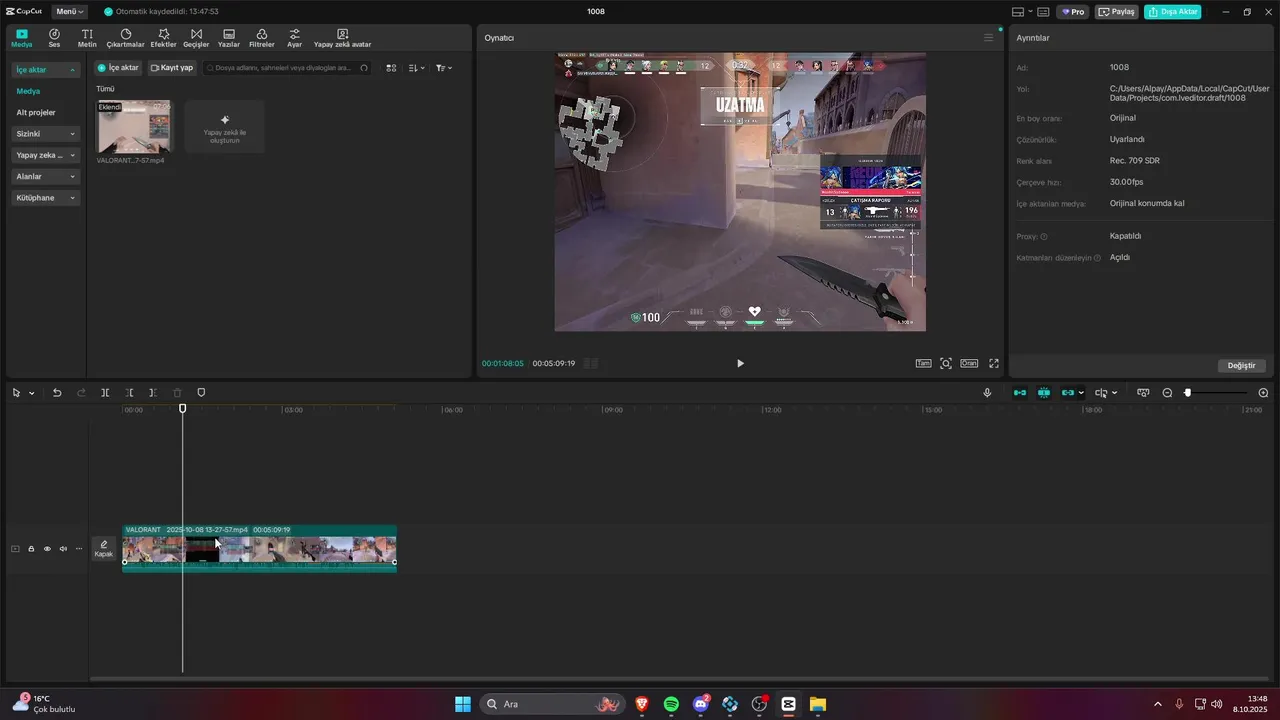Play the preview video
Viewport: 1280px width, 720px height.
[x=740, y=363]
